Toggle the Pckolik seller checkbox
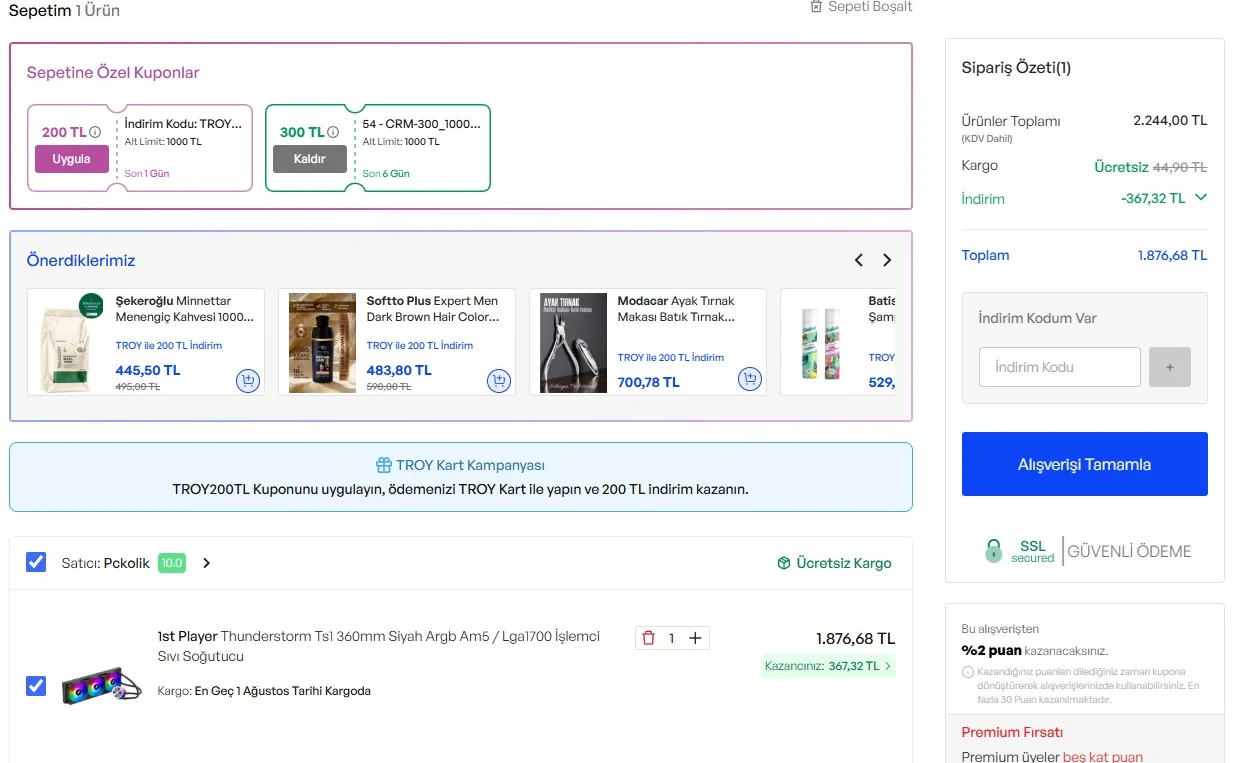The width and height of the screenshot is (1252, 763). click(x=36, y=562)
